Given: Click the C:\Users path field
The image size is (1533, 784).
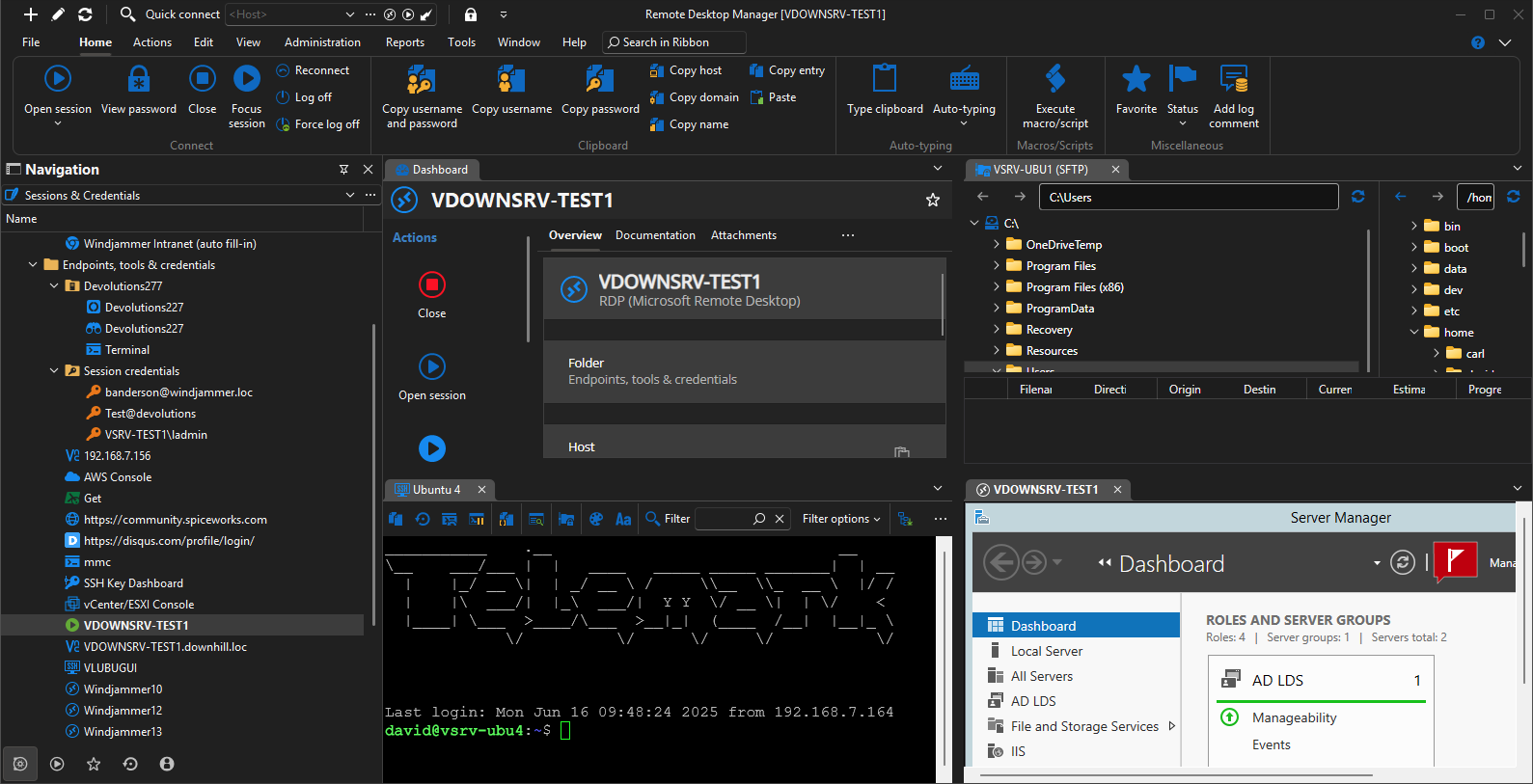Looking at the screenshot, I should (x=1189, y=197).
